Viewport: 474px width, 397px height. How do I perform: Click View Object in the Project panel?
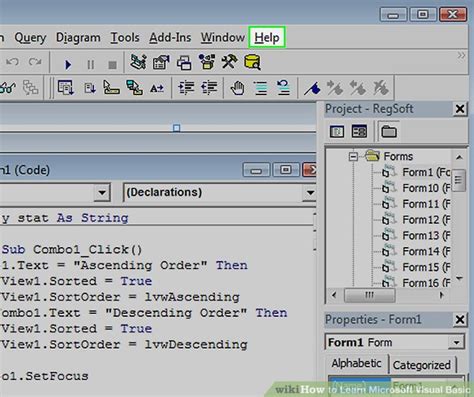coord(359,132)
